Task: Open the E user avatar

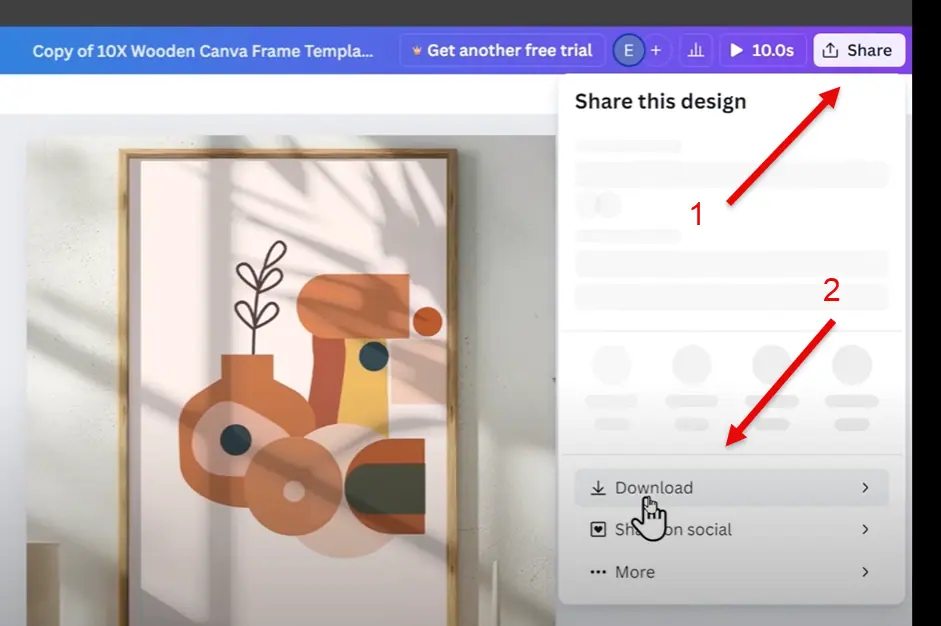Action: coord(628,50)
